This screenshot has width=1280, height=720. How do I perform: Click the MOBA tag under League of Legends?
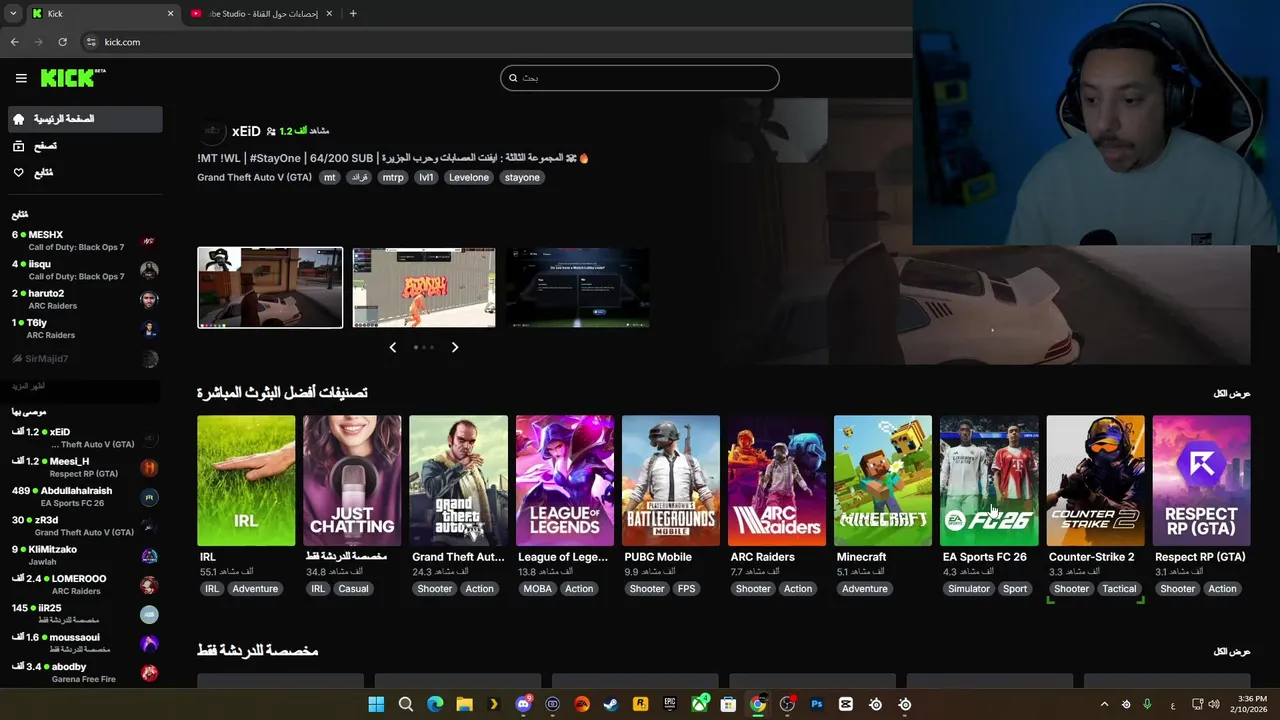click(538, 589)
